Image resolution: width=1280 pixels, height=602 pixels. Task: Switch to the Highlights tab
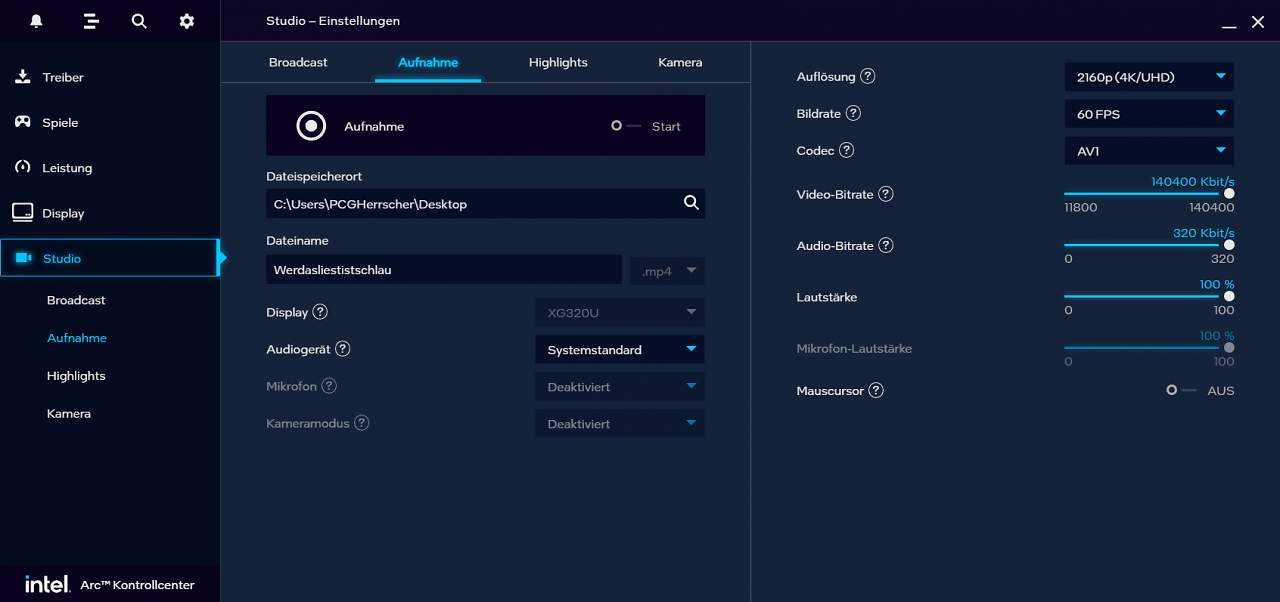click(558, 62)
